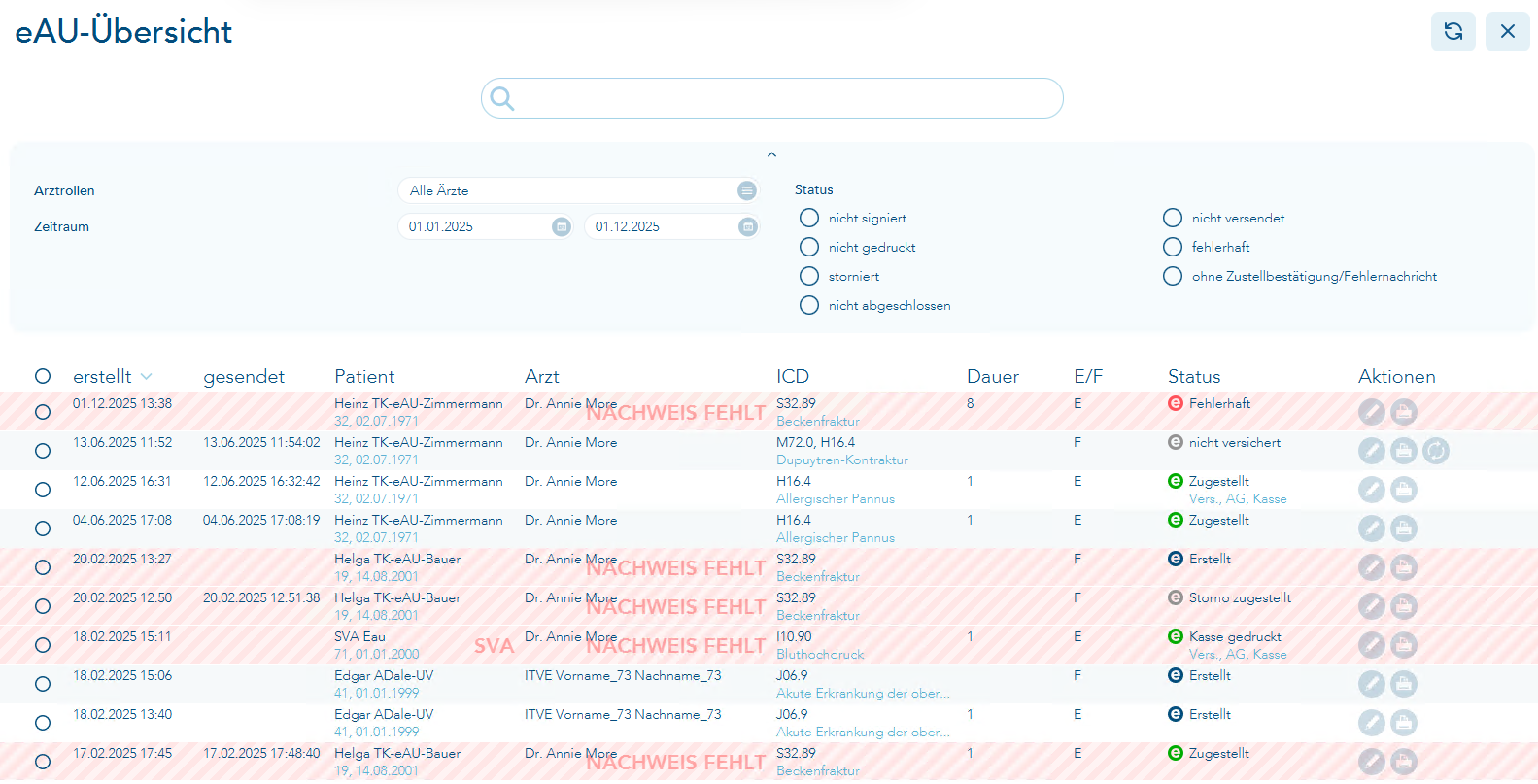Screen dimensions: 1538x784
Task: Resend the 'nicht versichert' entry via sync icon
Action: pos(1435,451)
